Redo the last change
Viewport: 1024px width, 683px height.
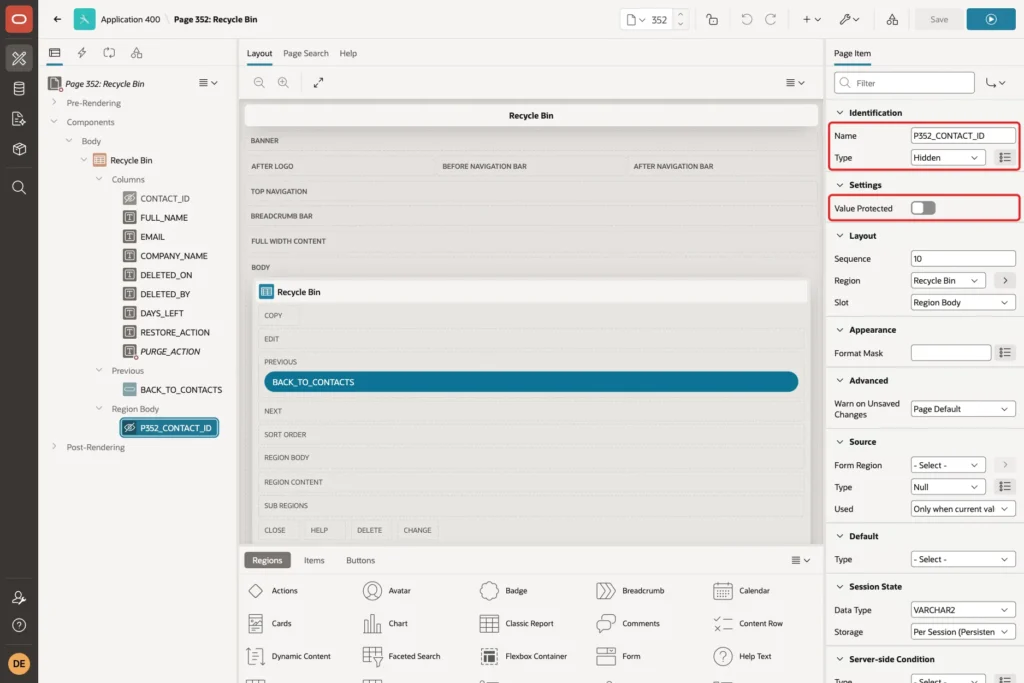(771, 20)
